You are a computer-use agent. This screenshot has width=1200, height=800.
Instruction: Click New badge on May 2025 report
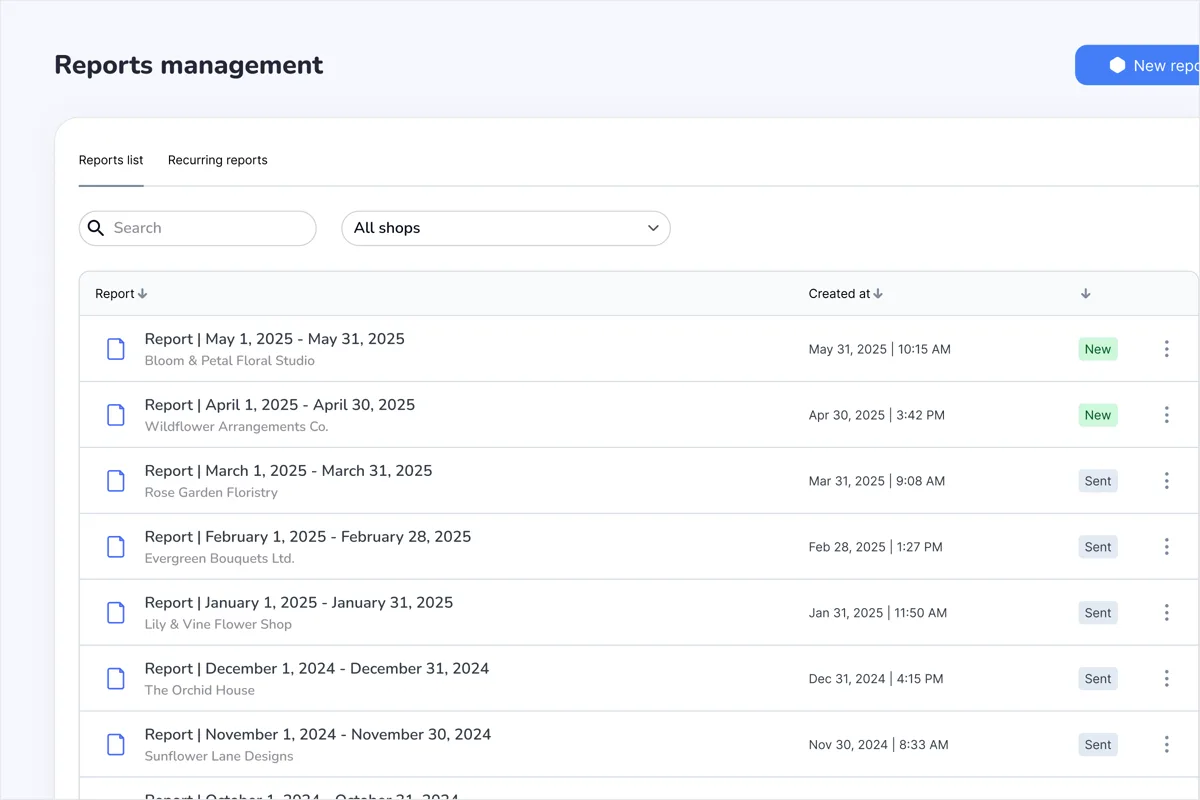[1098, 349]
